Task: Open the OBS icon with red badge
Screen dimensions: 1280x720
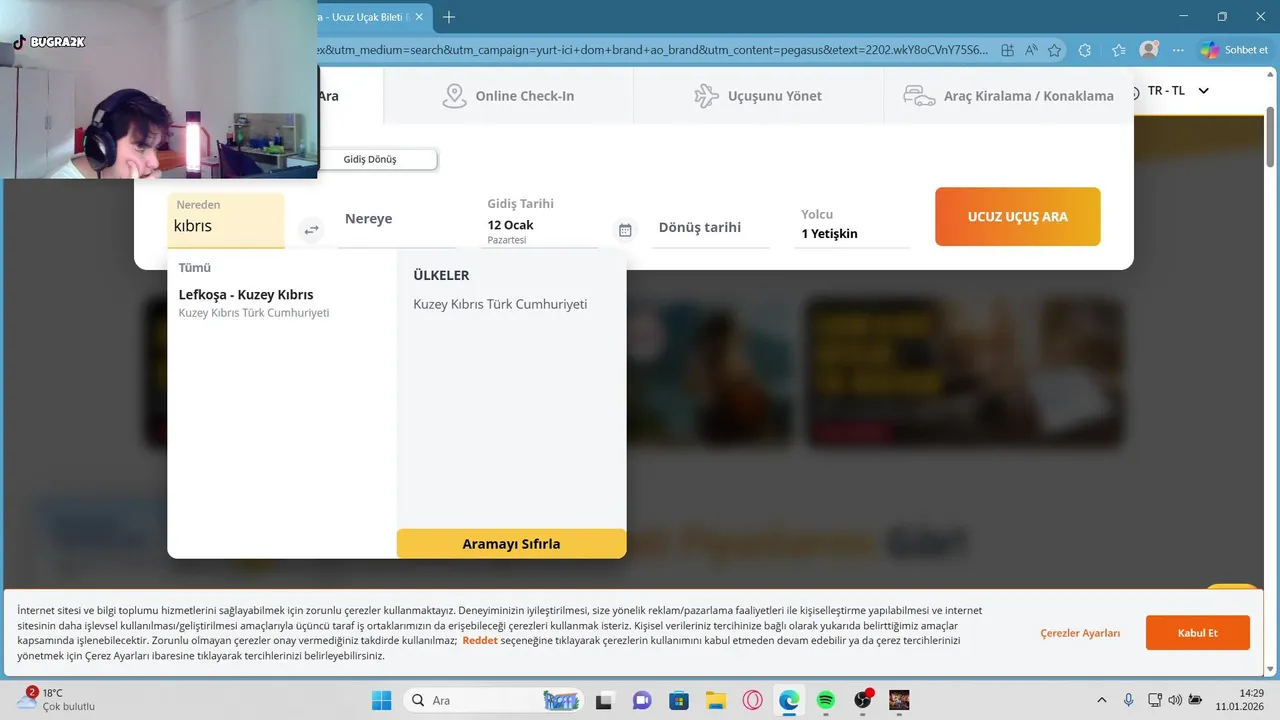Action: [x=863, y=700]
